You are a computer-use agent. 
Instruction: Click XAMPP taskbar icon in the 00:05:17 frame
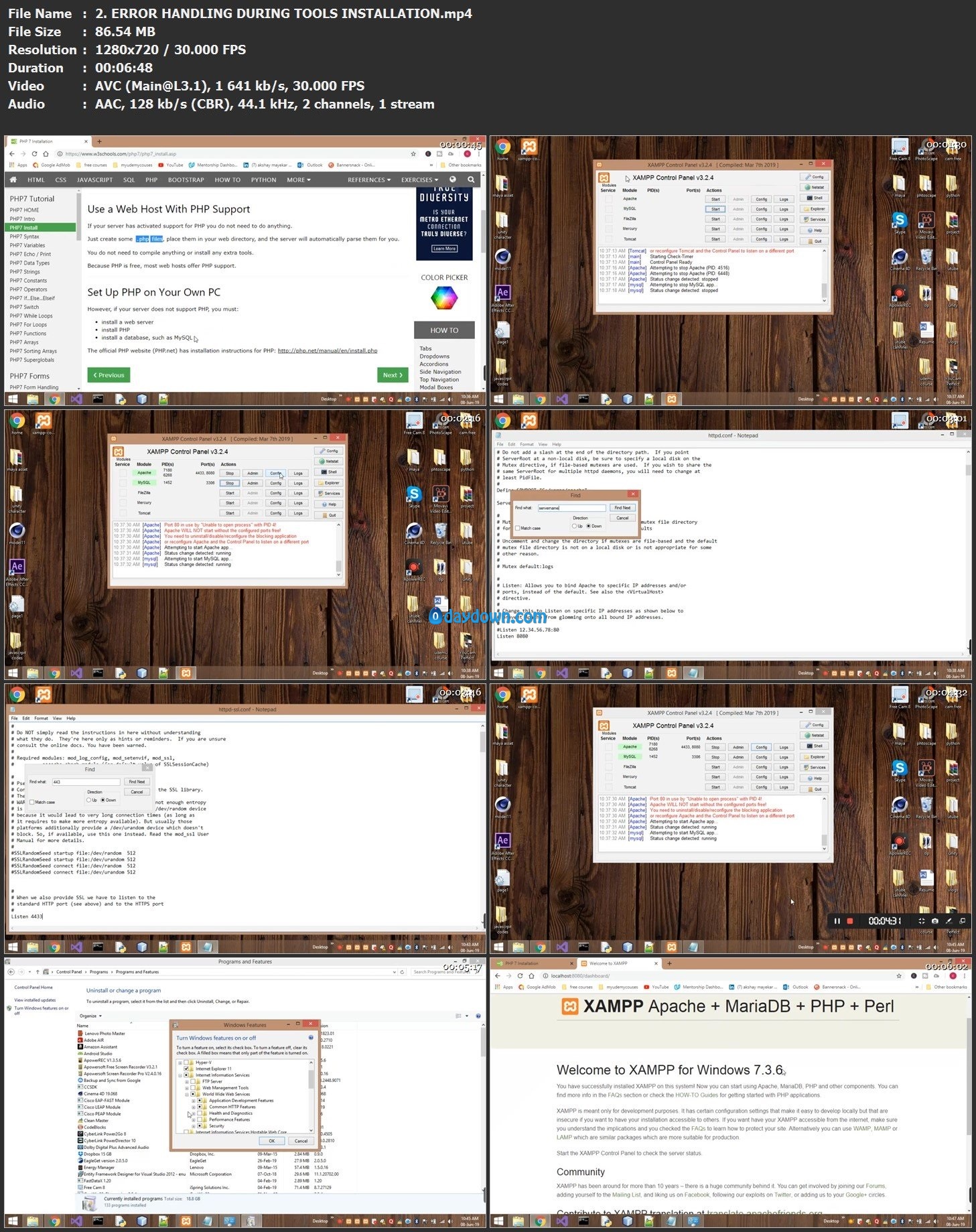[x=186, y=1221]
